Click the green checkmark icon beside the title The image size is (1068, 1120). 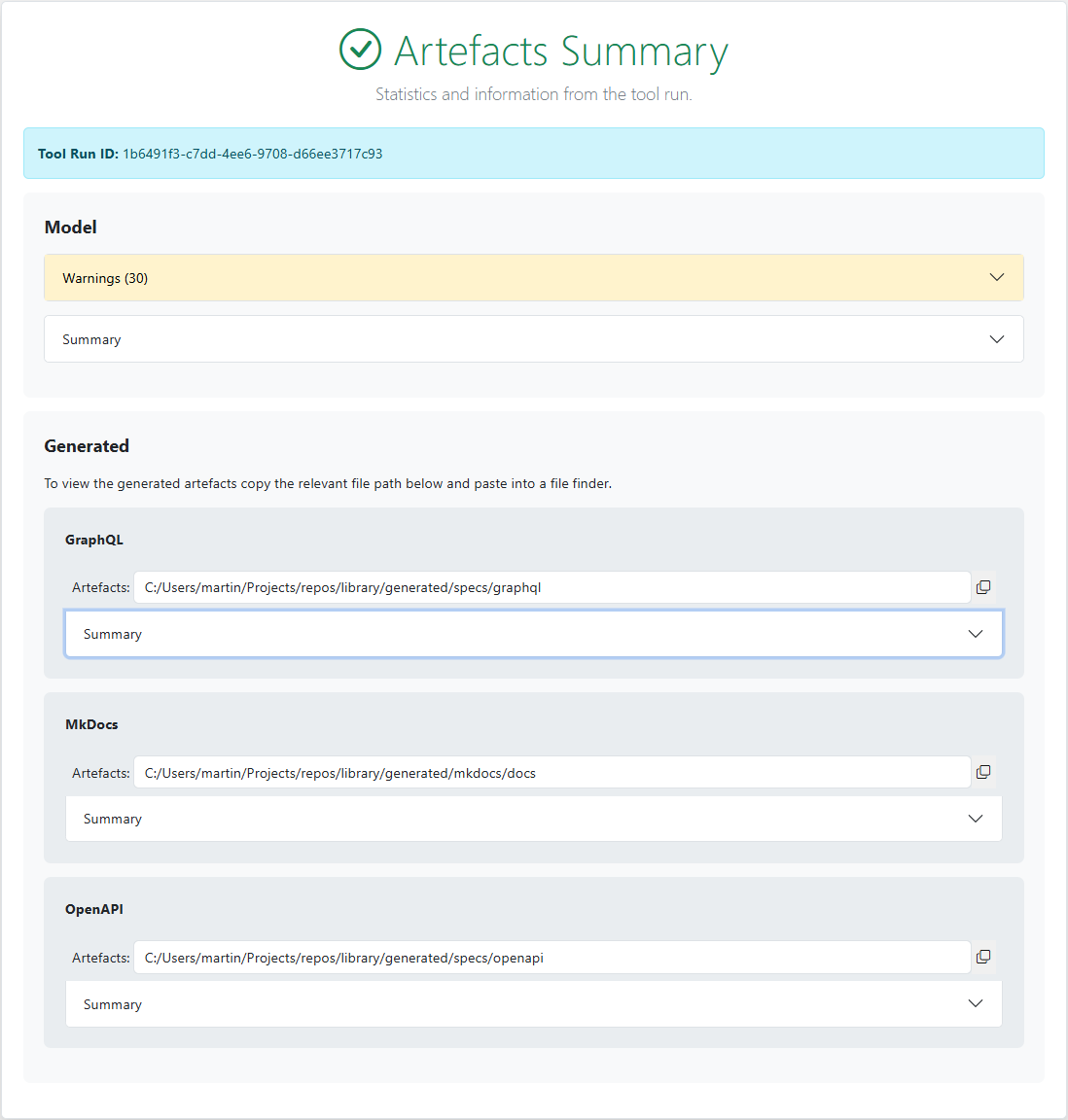[x=360, y=50]
